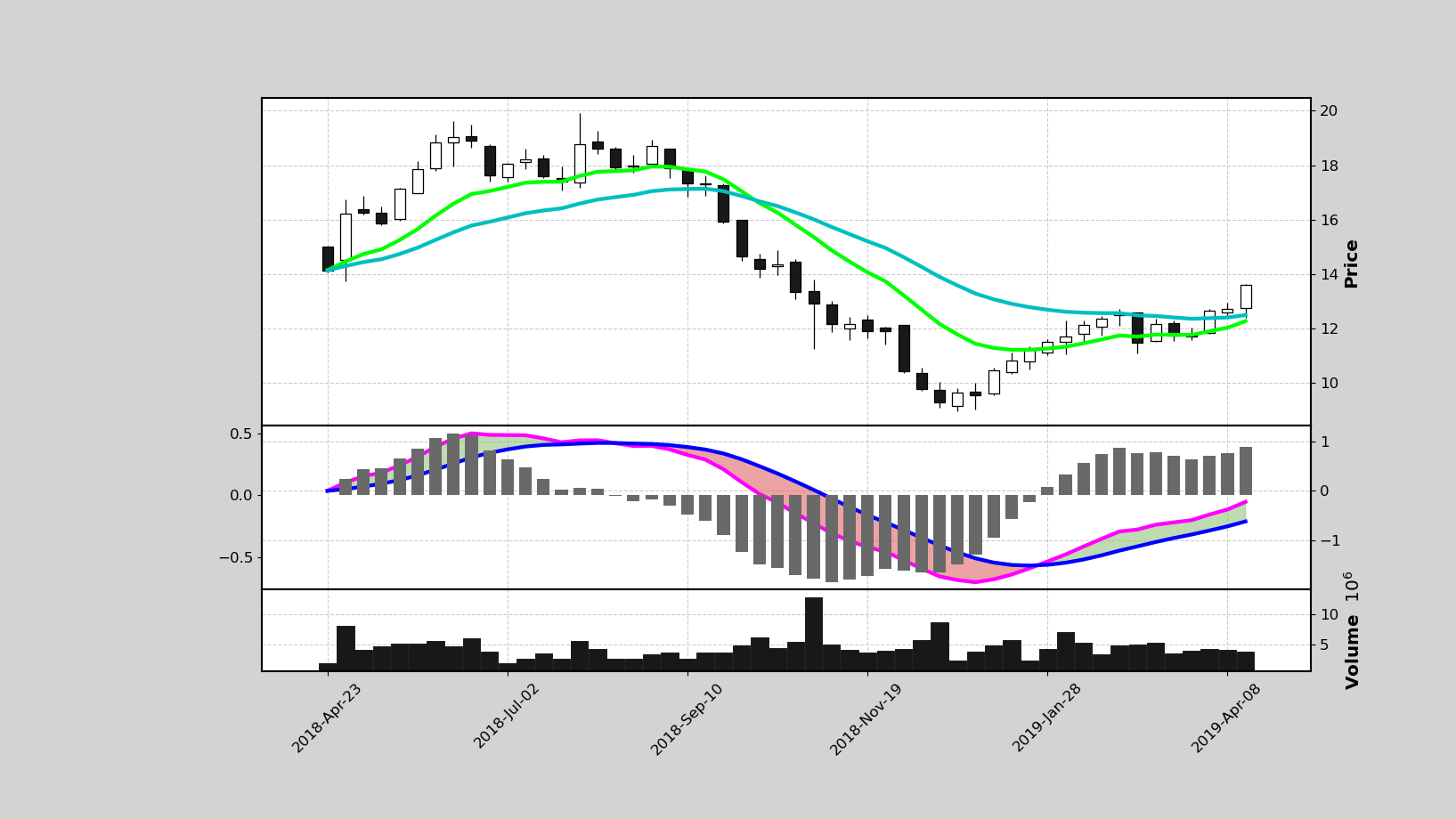Click the last white candlestick

pos(1246,296)
